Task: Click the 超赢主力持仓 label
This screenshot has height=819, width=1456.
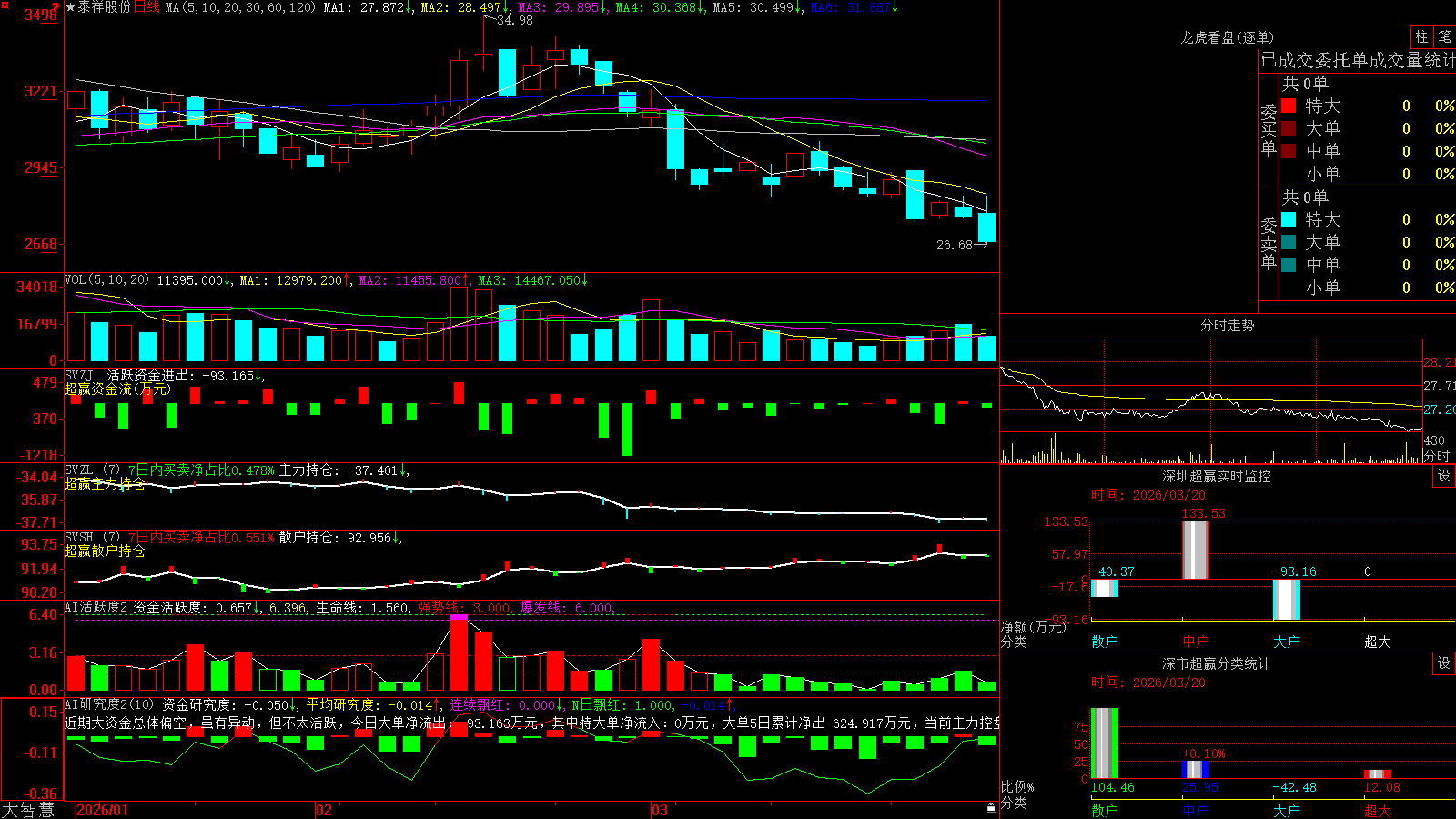Action: [x=105, y=483]
